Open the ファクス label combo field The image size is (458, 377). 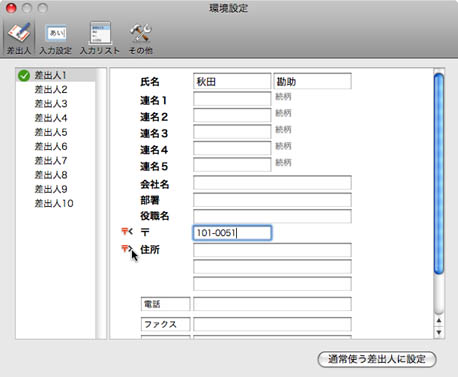click(165, 324)
